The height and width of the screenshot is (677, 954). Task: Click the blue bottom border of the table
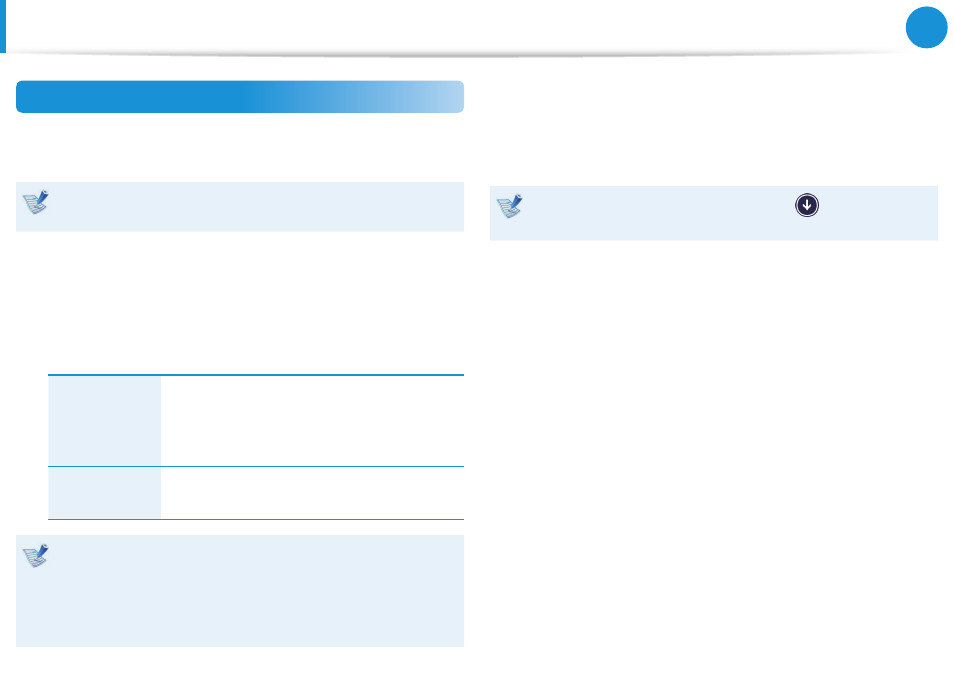point(256,519)
